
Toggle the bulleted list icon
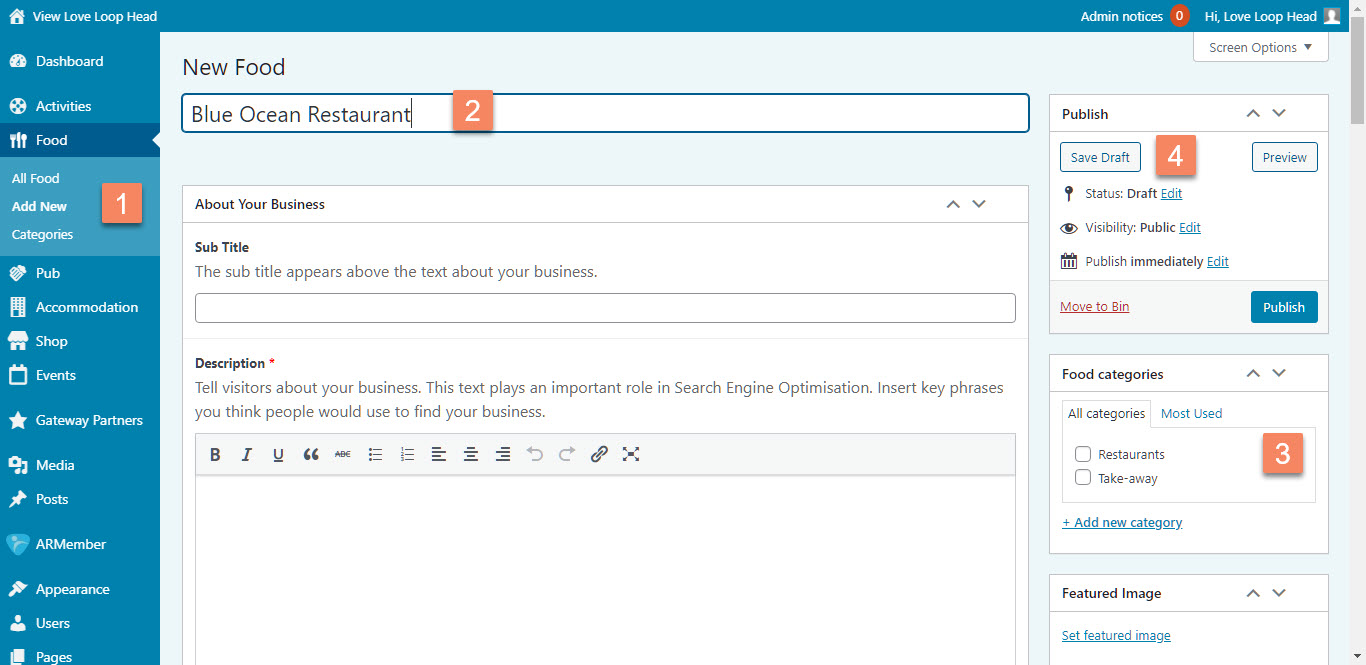coord(375,454)
